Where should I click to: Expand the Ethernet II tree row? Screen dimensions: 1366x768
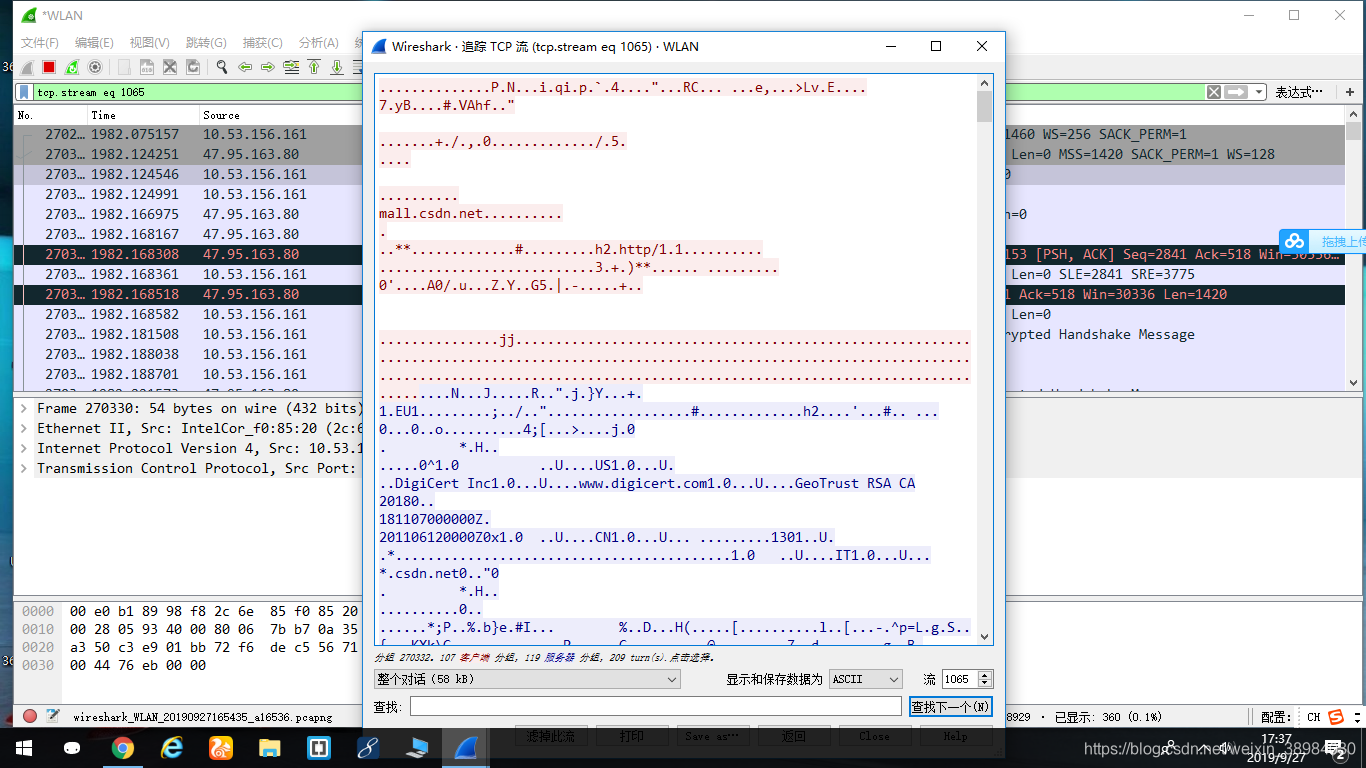[x=25, y=428]
